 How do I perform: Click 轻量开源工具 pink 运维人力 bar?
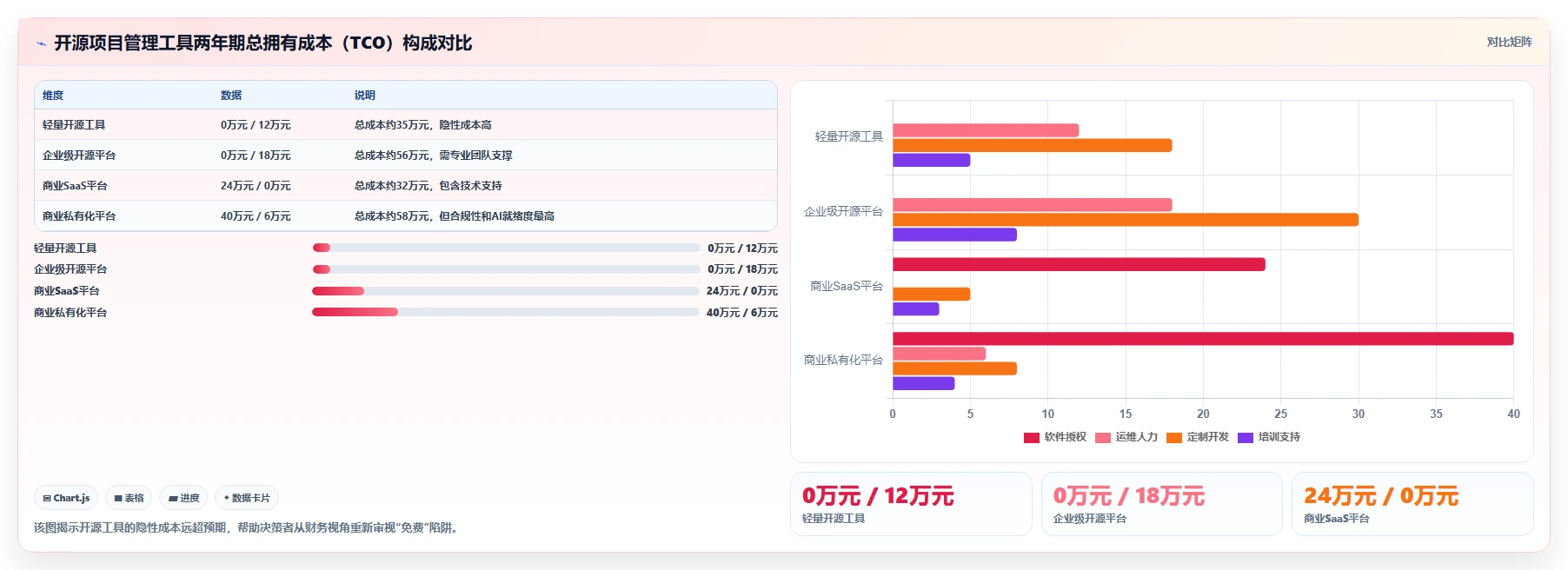986,130
